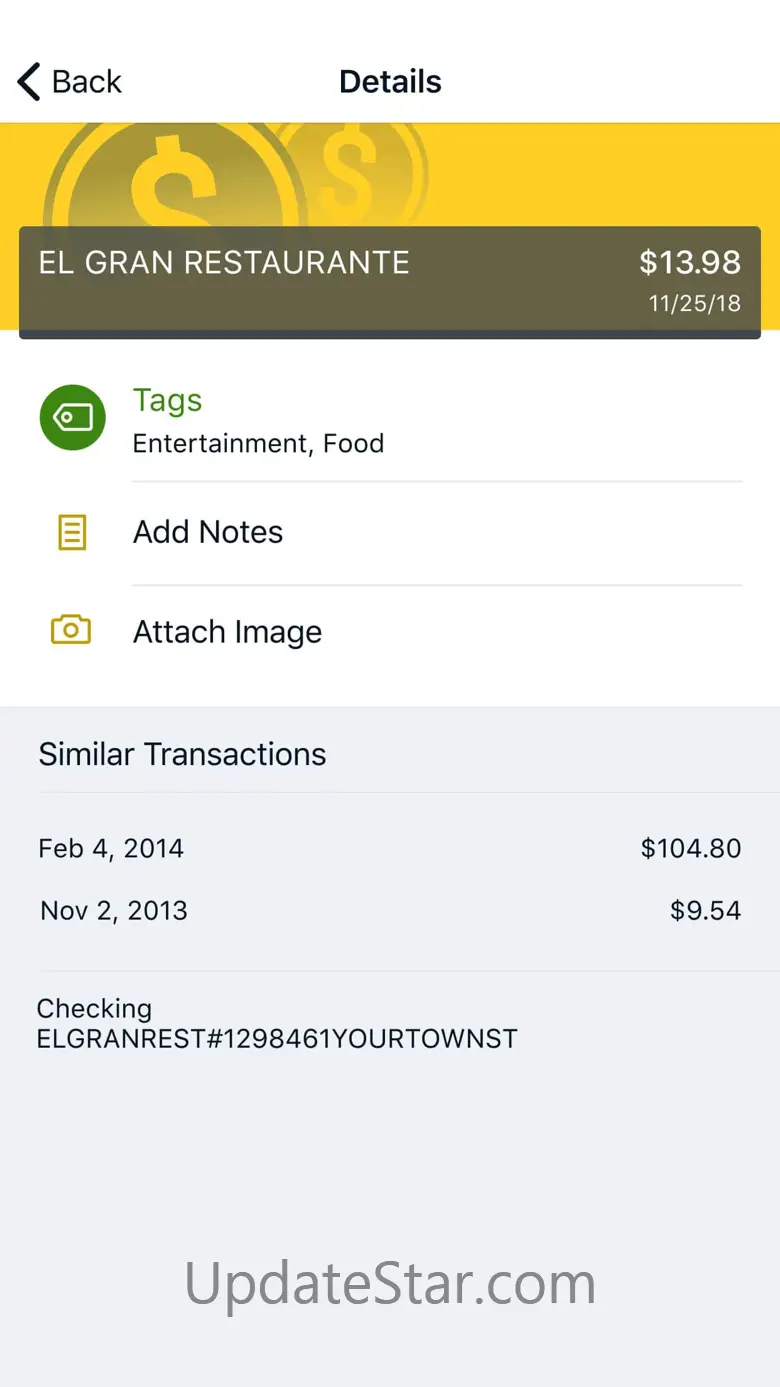This screenshot has width=780, height=1387.
Task: Select the Entertainment, Food tags text
Action: [258, 444]
